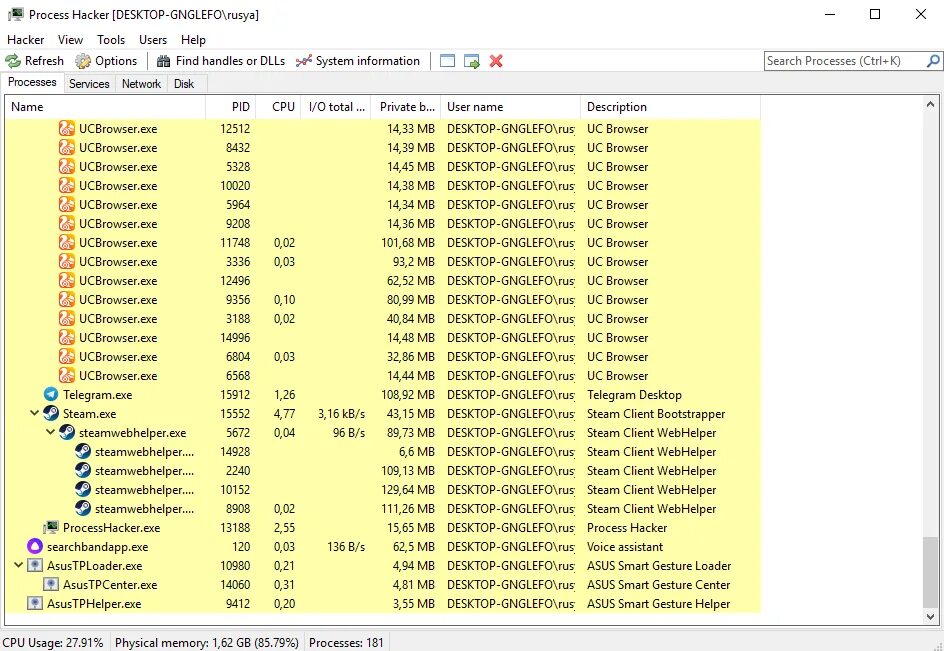Click the UCBrowser.exe icon with PID 9356

(67, 299)
